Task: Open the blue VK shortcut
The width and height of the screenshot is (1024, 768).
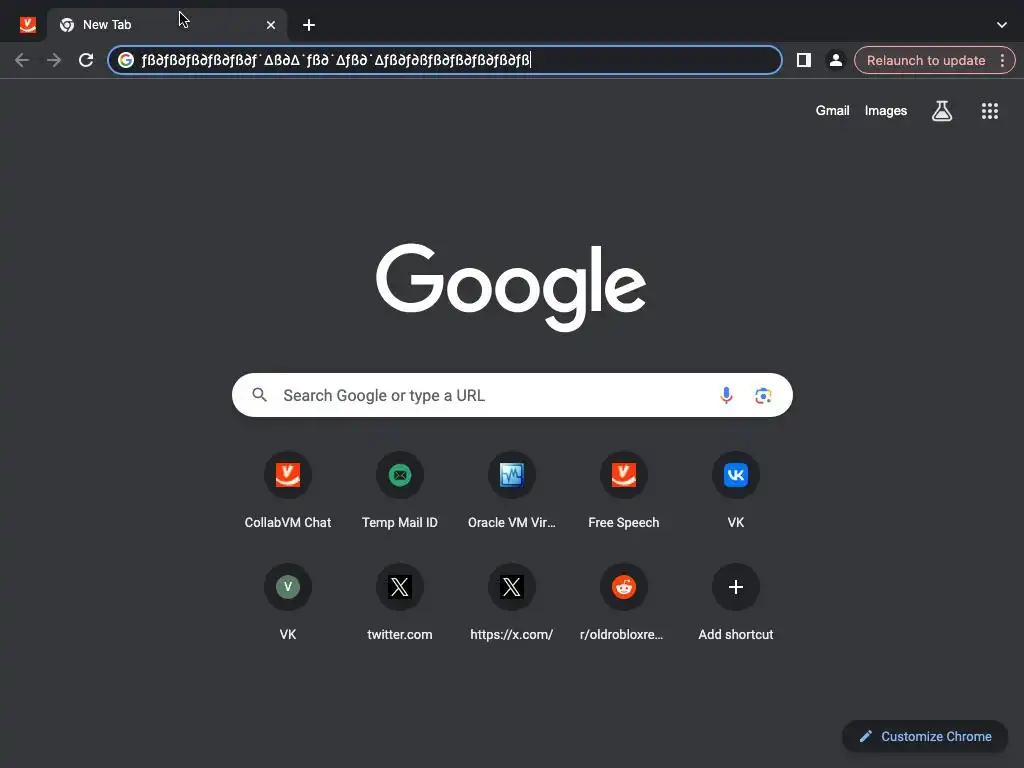Action: click(x=736, y=490)
